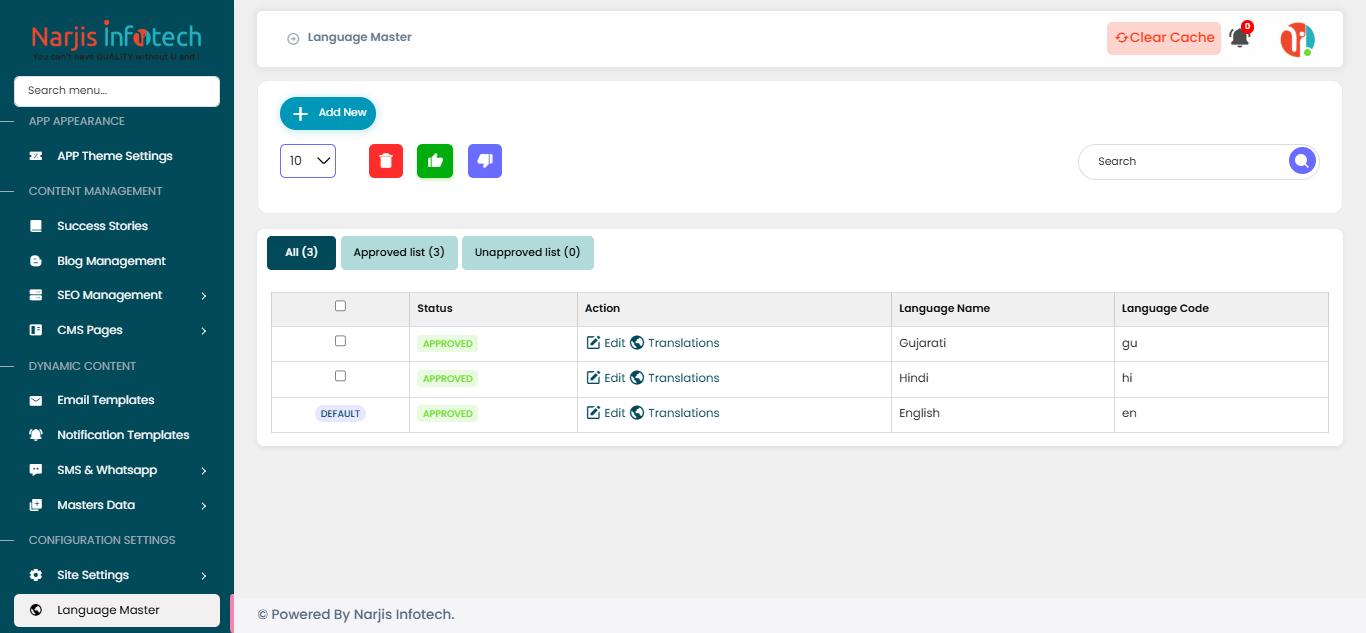The height and width of the screenshot is (633, 1366).
Task: Click the Gujarati row translations globe icon
Action: tap(637, 343)
